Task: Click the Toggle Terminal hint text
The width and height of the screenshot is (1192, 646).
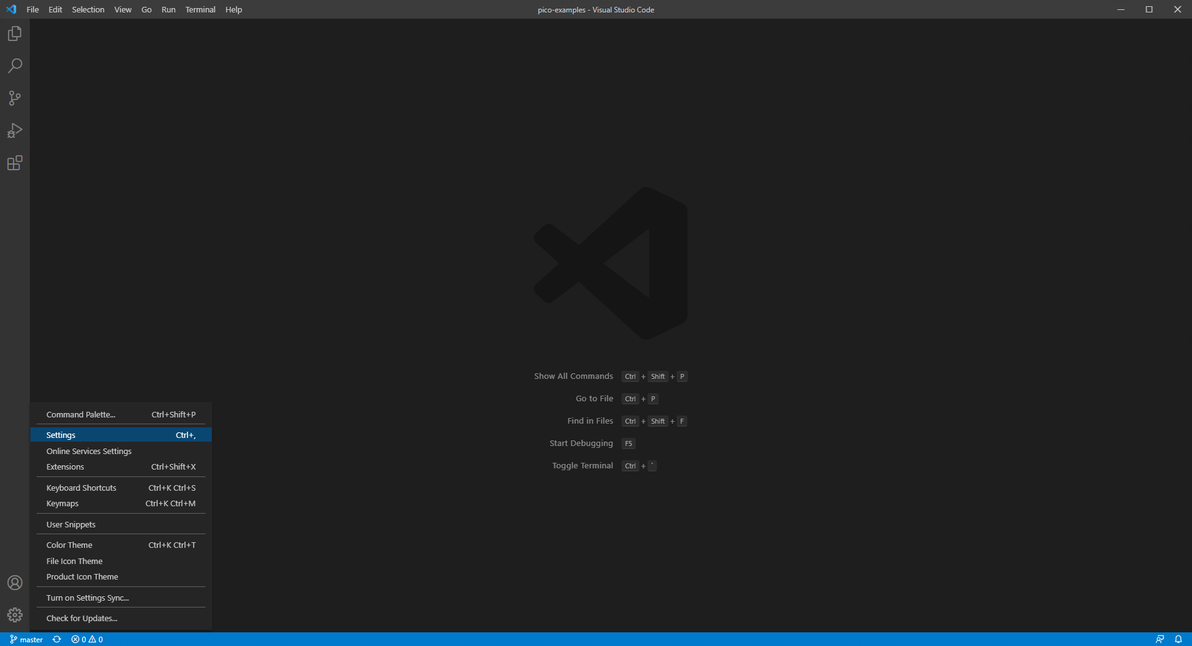Action: click(582, 465)
